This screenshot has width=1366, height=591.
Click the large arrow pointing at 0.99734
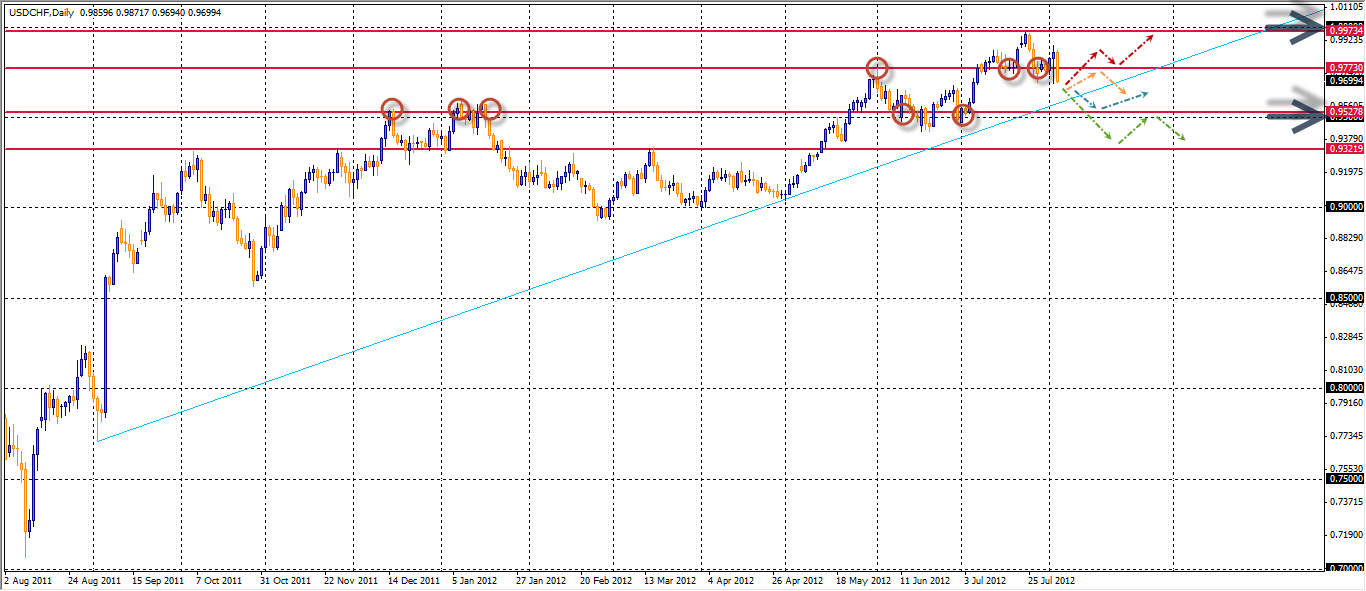pyautogui.click(x=1295, y=27)
